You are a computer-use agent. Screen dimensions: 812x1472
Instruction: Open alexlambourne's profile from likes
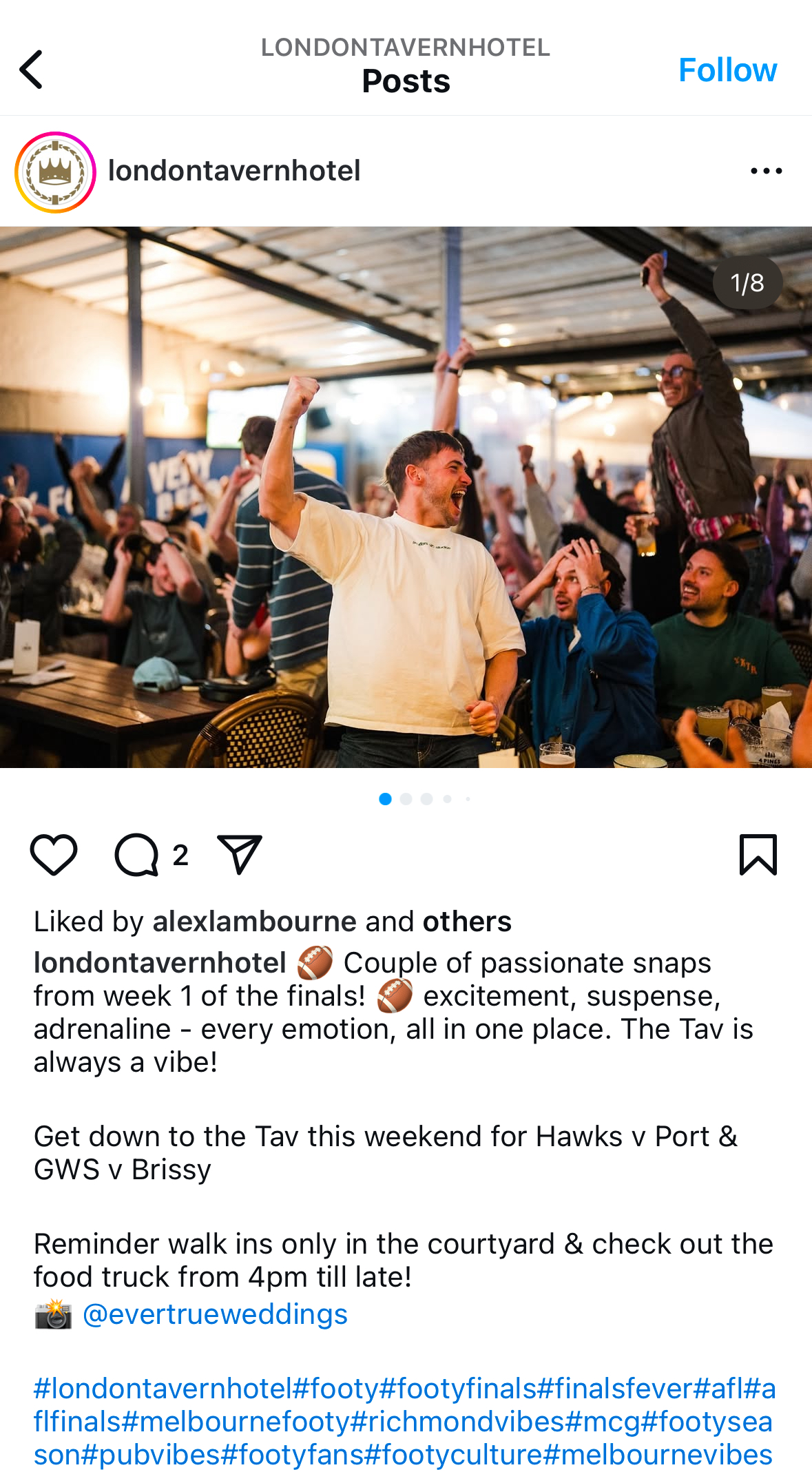coord(255,922)
